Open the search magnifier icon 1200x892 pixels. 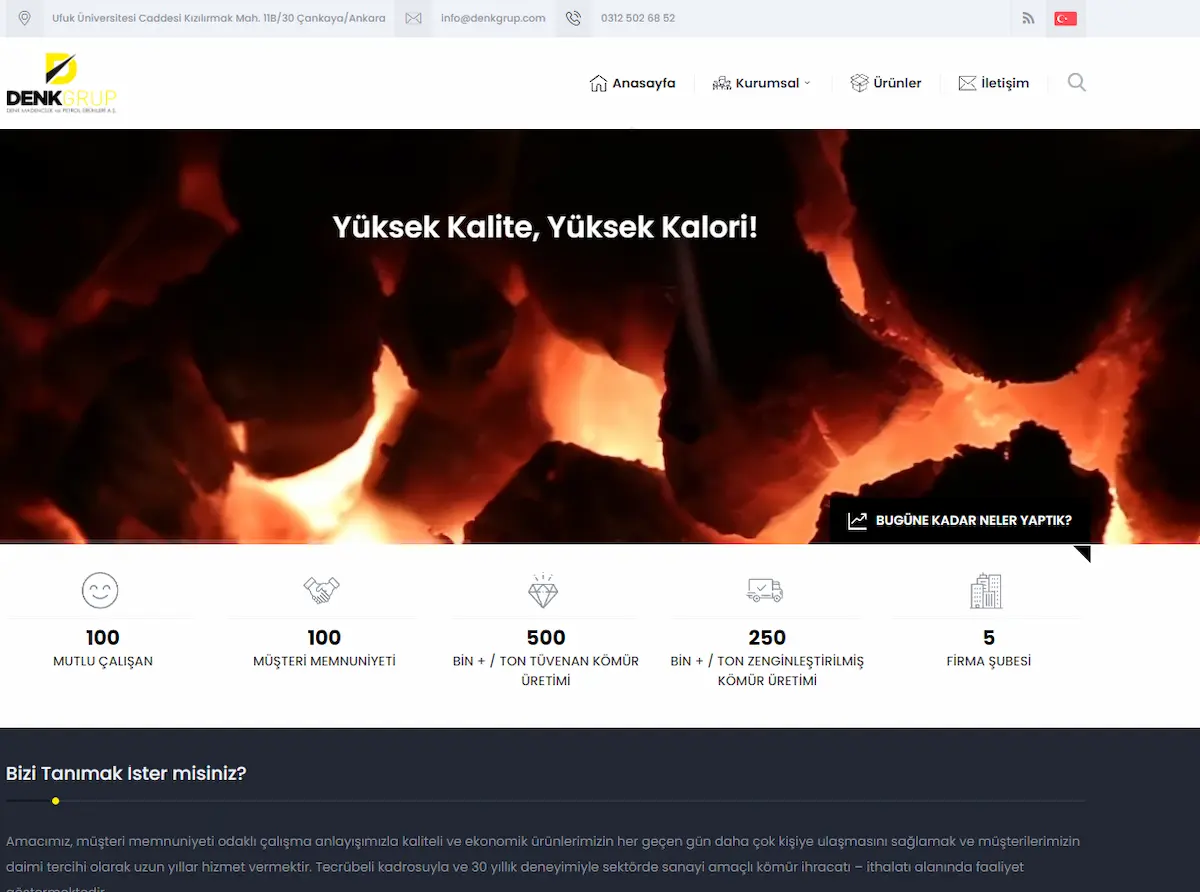(1076, 82)
